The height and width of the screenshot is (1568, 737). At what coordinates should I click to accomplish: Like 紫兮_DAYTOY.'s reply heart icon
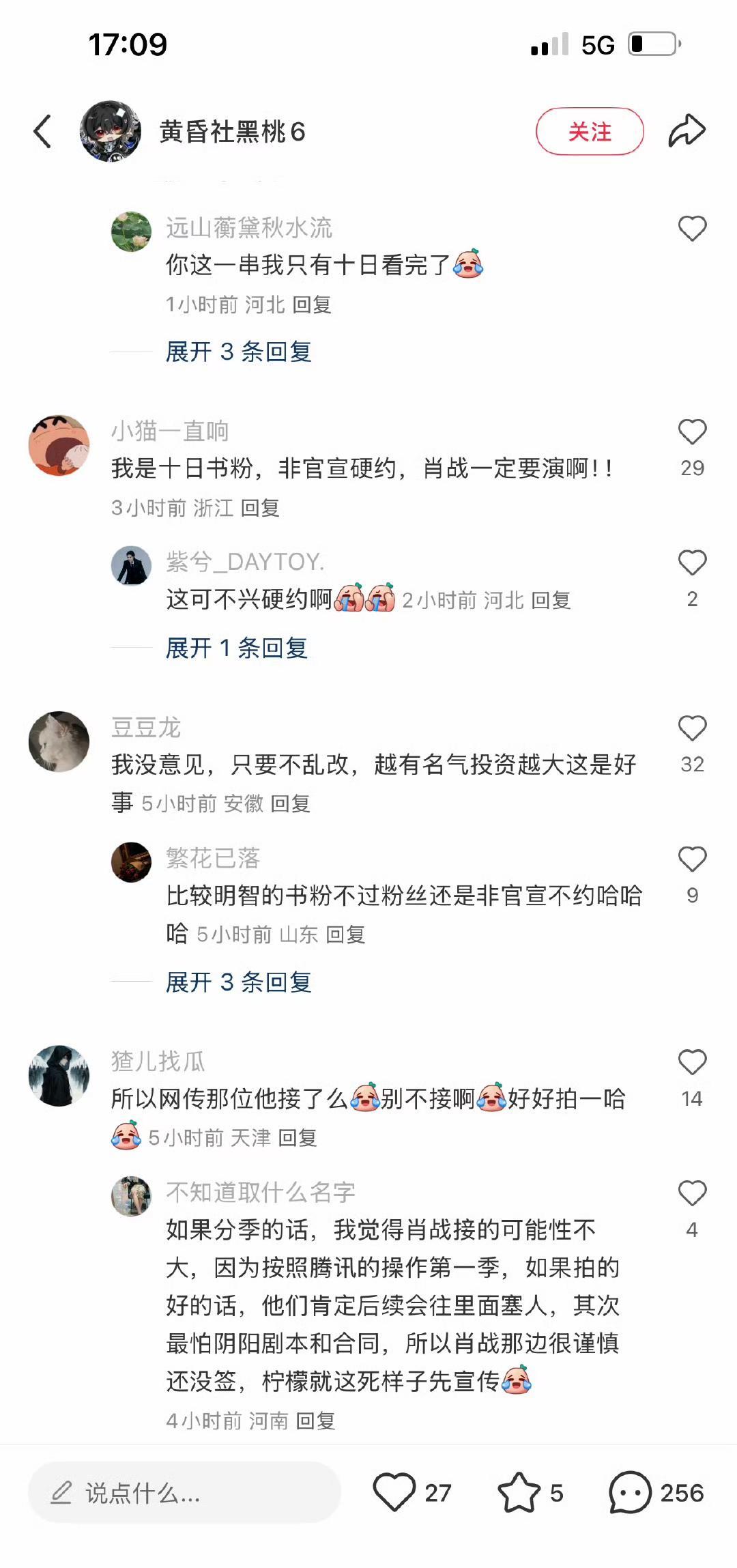[692, 562]
